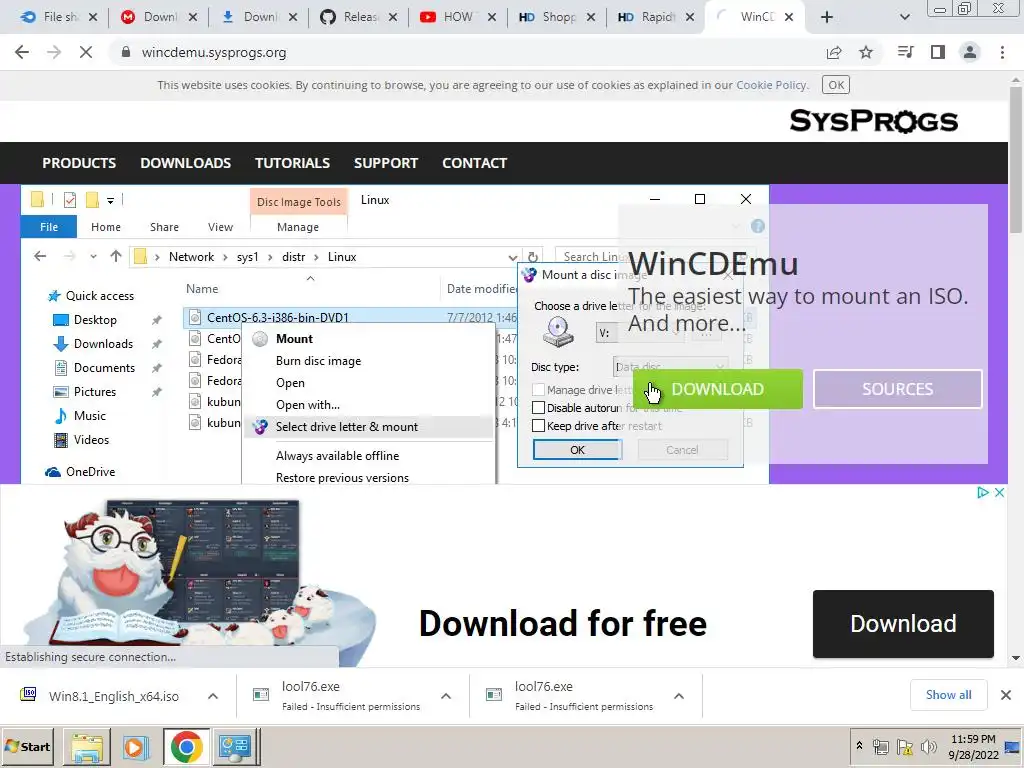Open the SUPPORT menu
The width and height of the screenshot is (1024, 768).
pos(386,163)
